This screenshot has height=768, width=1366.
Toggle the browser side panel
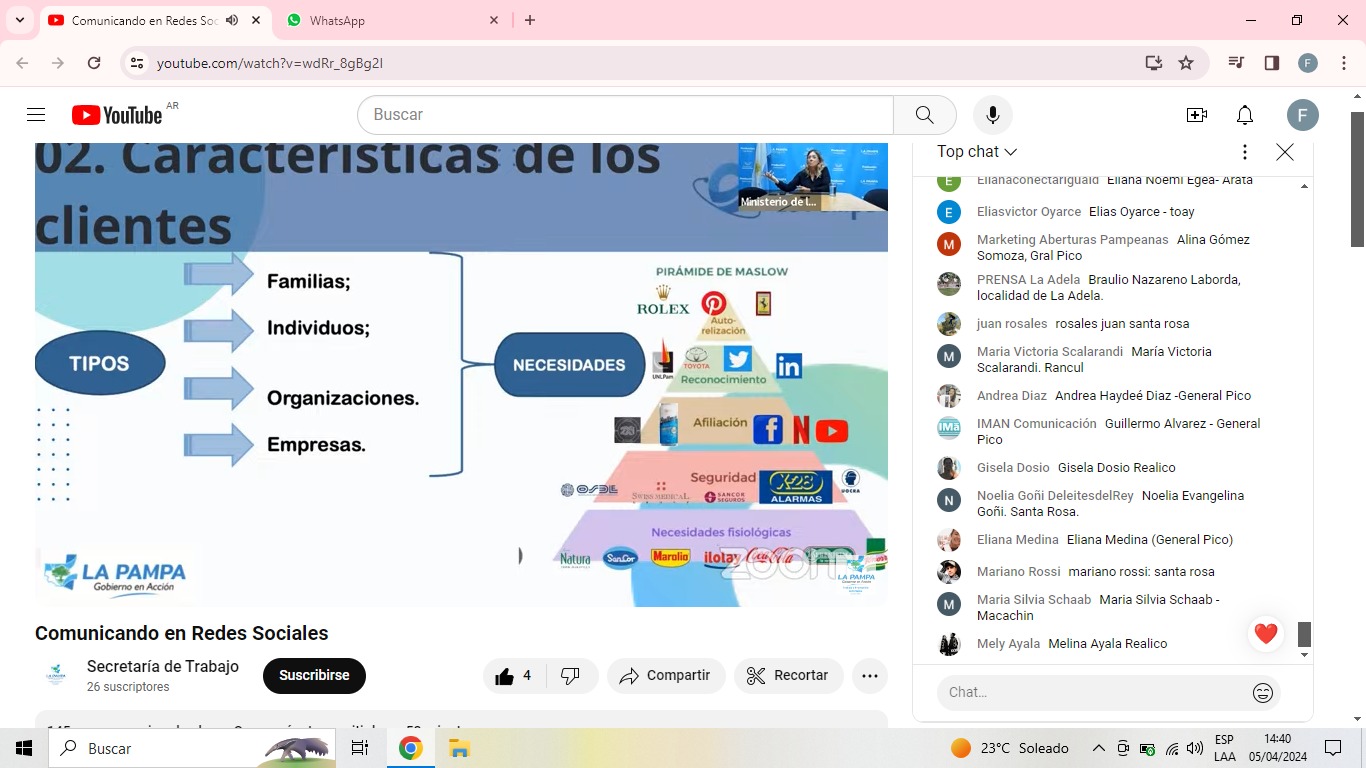1272,63
